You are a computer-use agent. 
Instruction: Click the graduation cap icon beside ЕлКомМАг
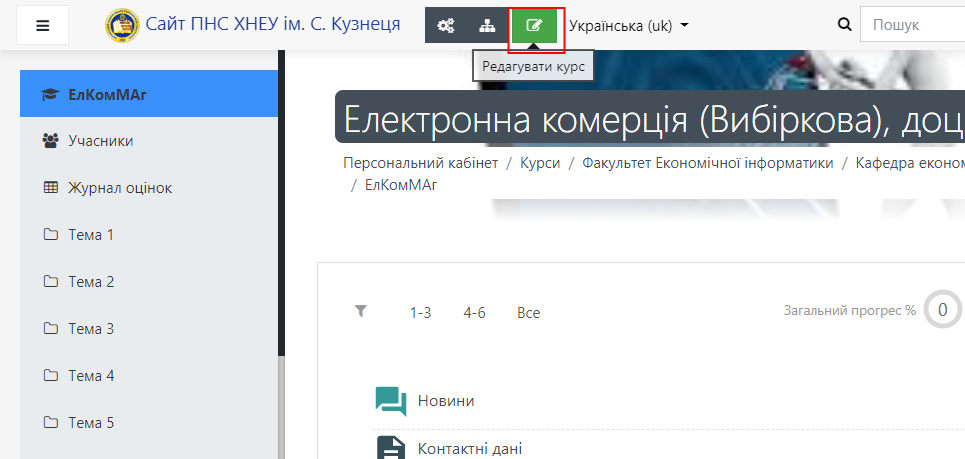tap(50, 94)
